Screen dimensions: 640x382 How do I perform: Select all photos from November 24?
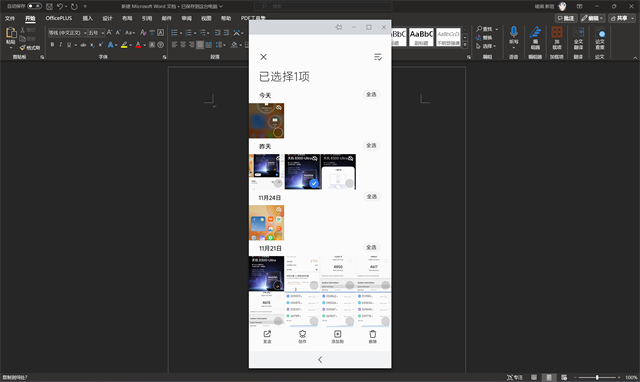(371, 196)
